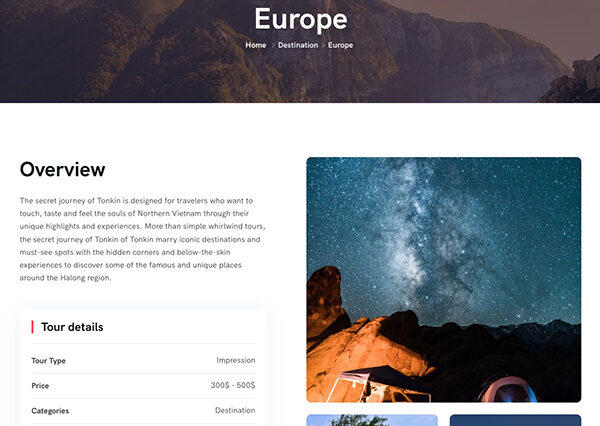Open the dark blue thumbnail at bottom right
The image size is (600, 426).
(x=515, y=420)
